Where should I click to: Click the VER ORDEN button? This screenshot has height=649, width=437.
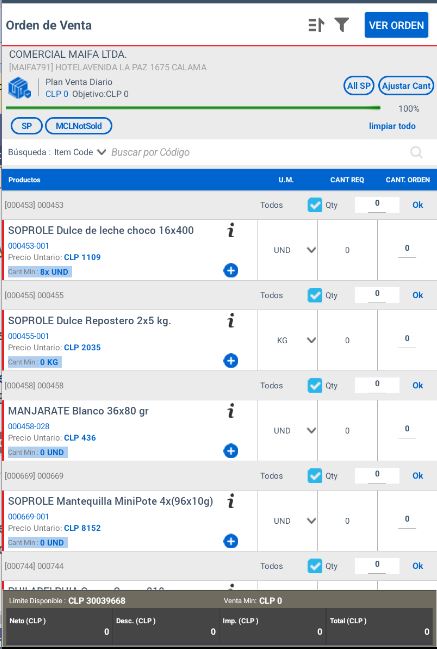tap(396, 25)
